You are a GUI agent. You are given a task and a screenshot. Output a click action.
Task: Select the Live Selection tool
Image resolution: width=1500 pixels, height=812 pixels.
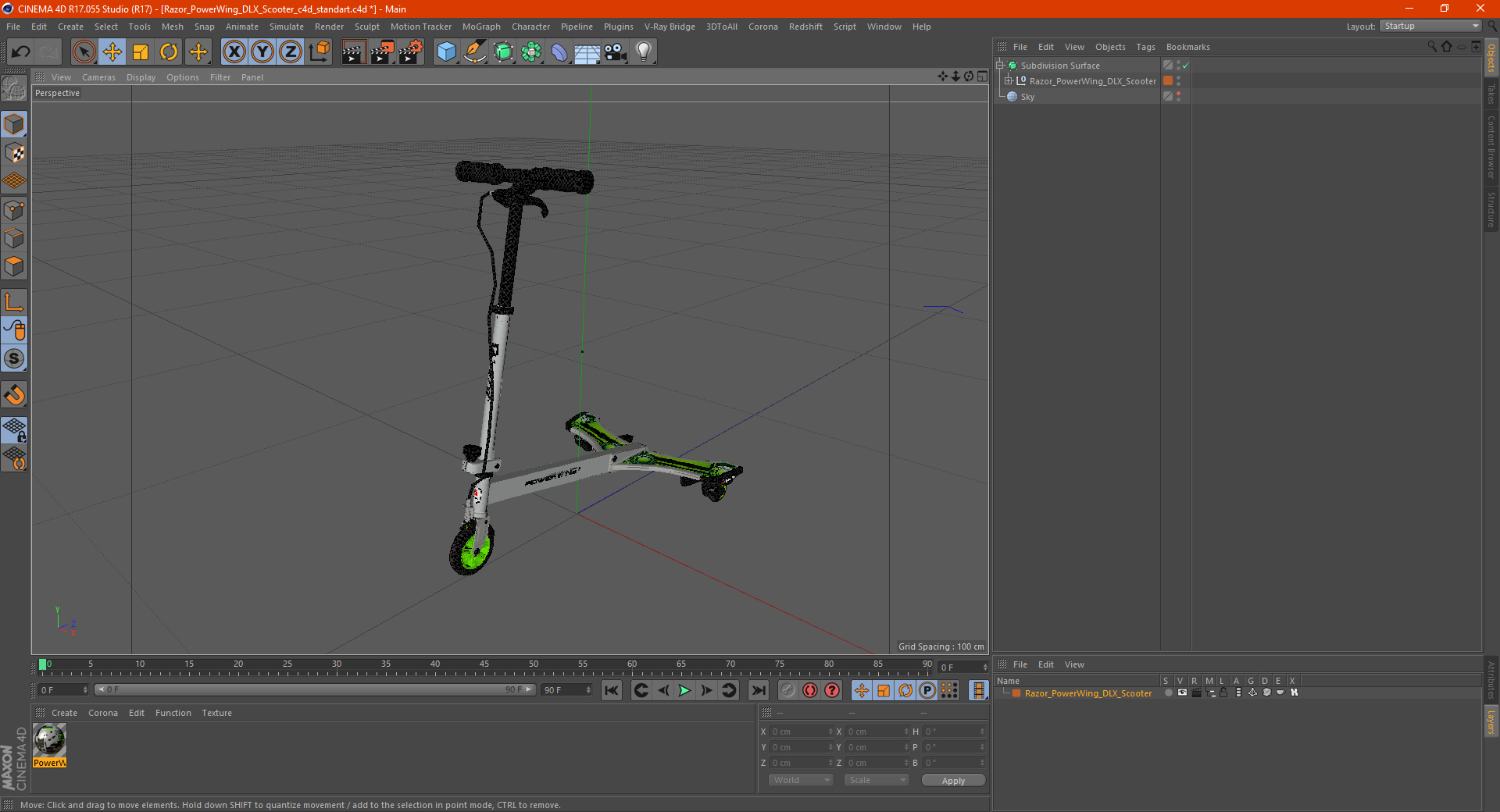point(84,52)
